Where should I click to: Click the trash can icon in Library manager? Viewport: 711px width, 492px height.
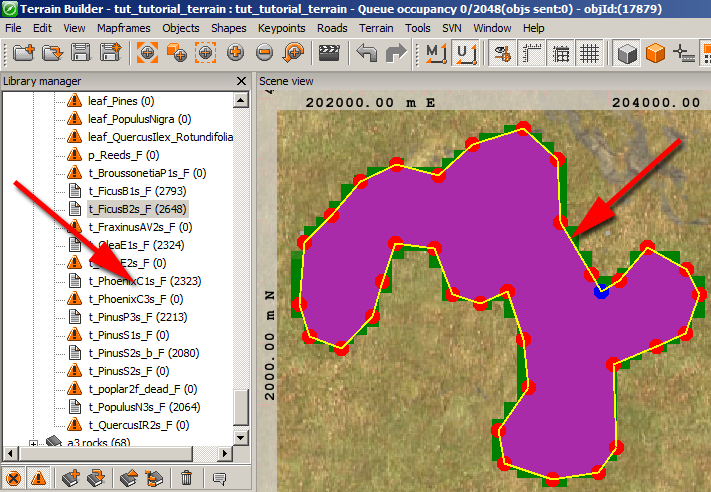[186, 479]
